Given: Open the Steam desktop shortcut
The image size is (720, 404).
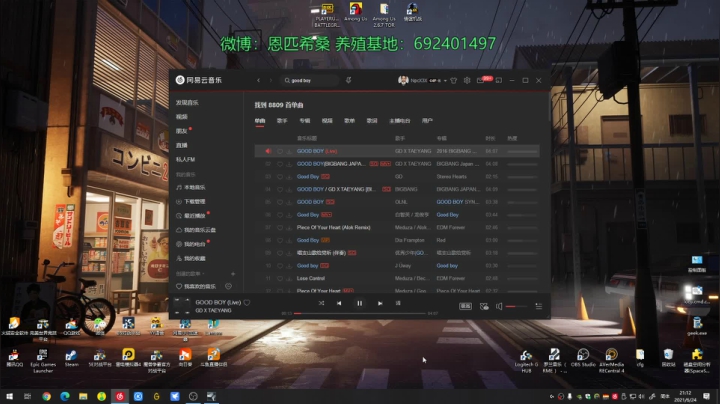Looking at the screenshot, I should [x=71, y=358].
